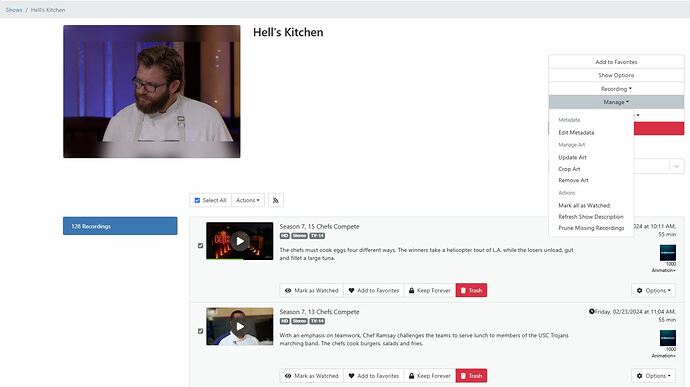Toggle the Select All checkbox

tap(197, 200)
